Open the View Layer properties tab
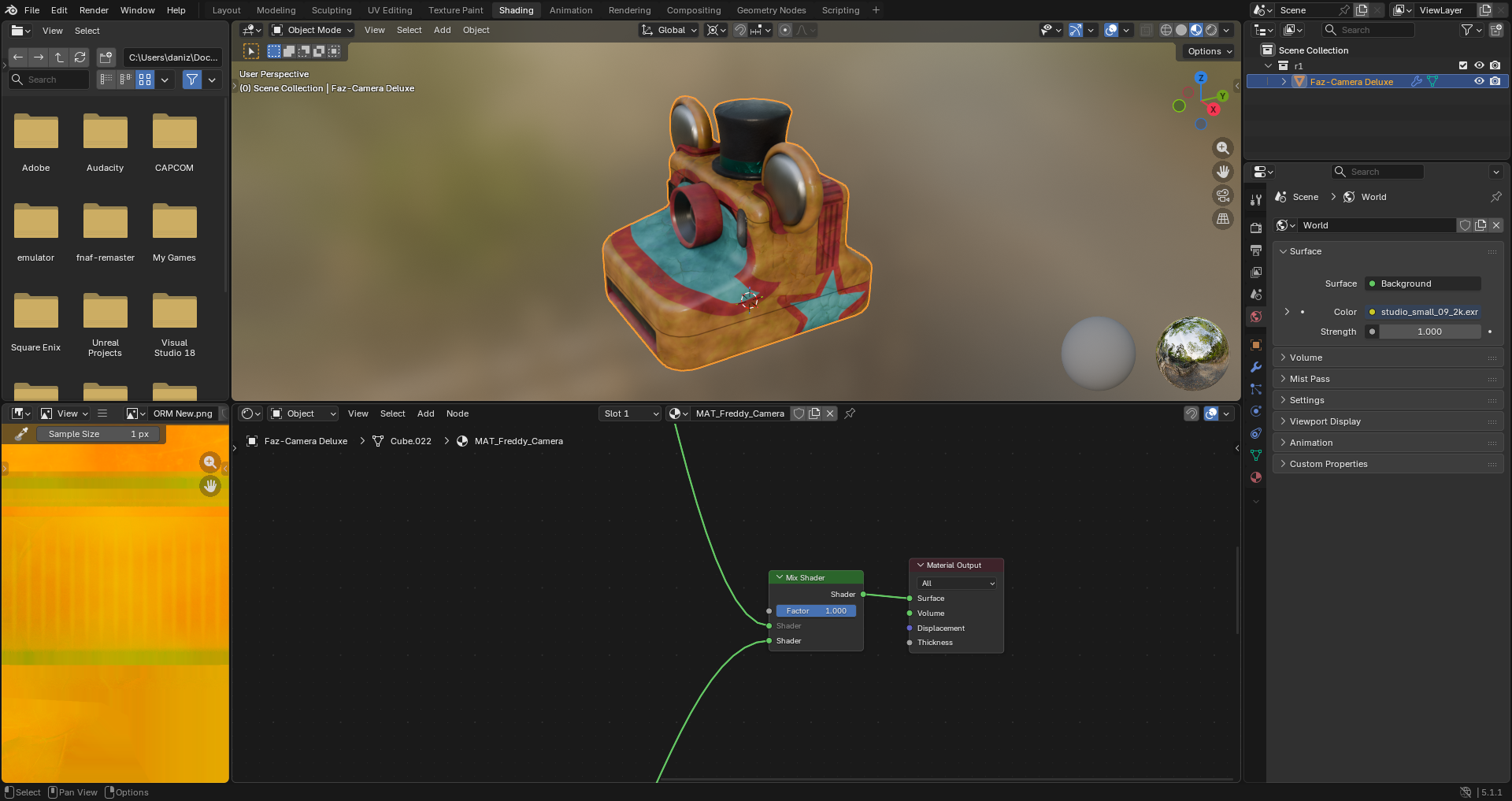Viewport: 1512px width, 801px height. [x=1256, y=272]
